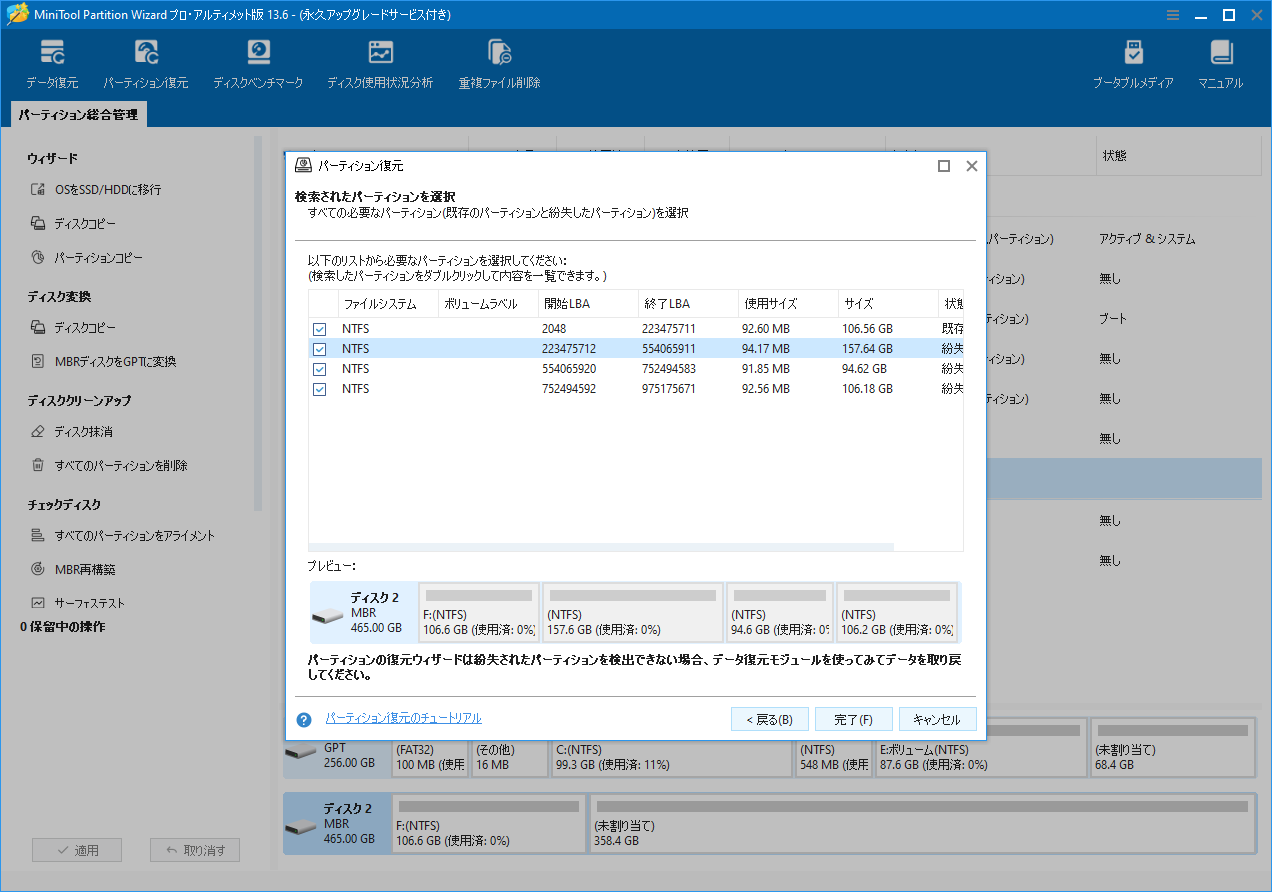Click the 適用 button

point(77,851)
